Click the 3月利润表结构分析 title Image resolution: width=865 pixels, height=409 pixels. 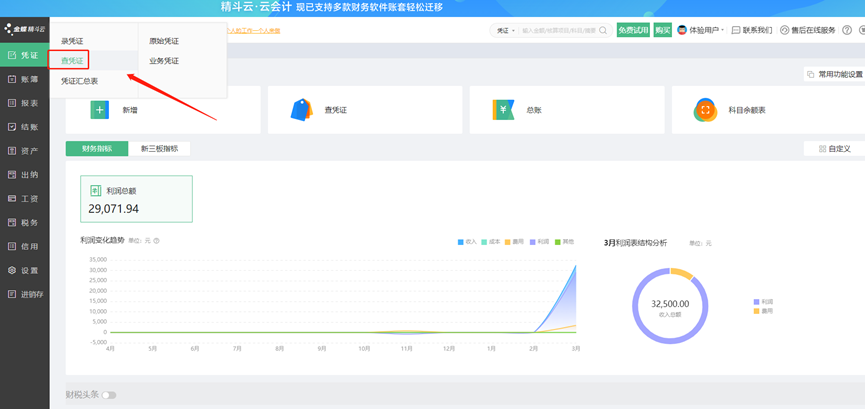tap(636, 242)
